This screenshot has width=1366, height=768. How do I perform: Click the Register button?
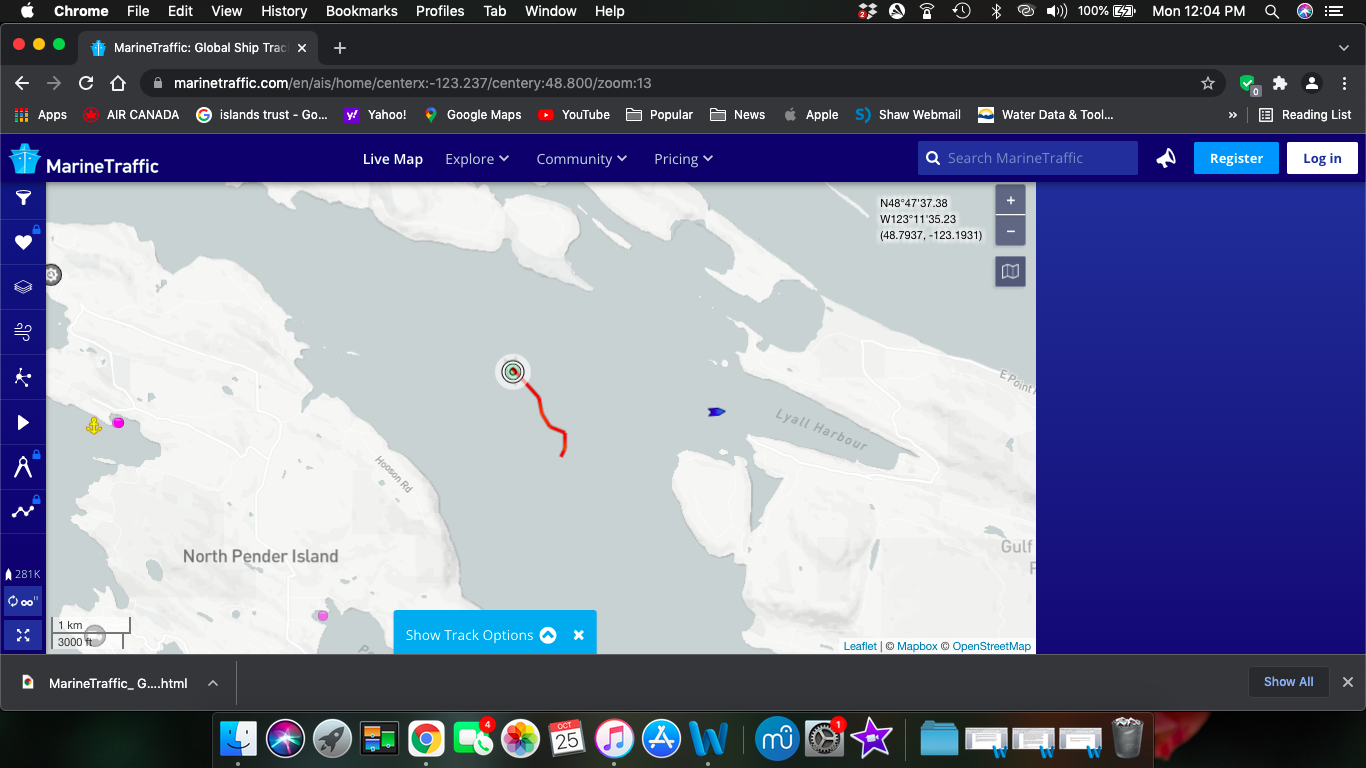tap(1236, 158)
